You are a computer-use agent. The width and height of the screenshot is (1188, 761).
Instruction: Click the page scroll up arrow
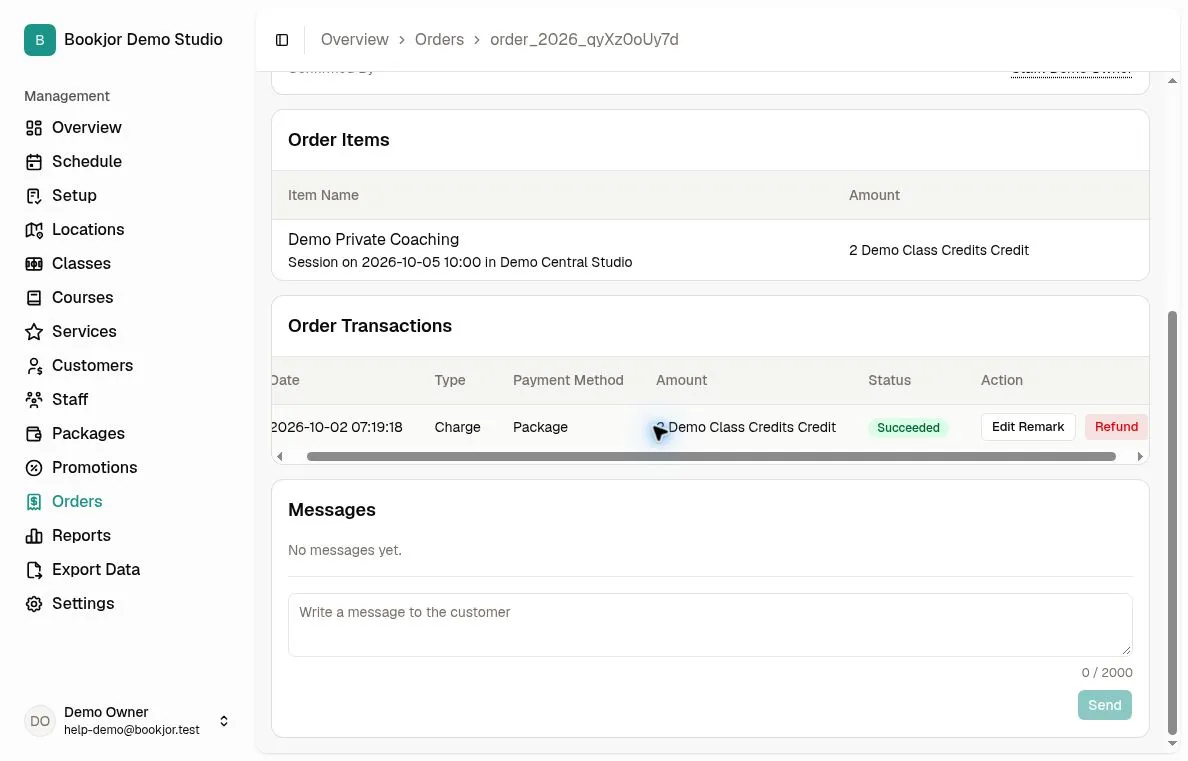pos(1172,80)
